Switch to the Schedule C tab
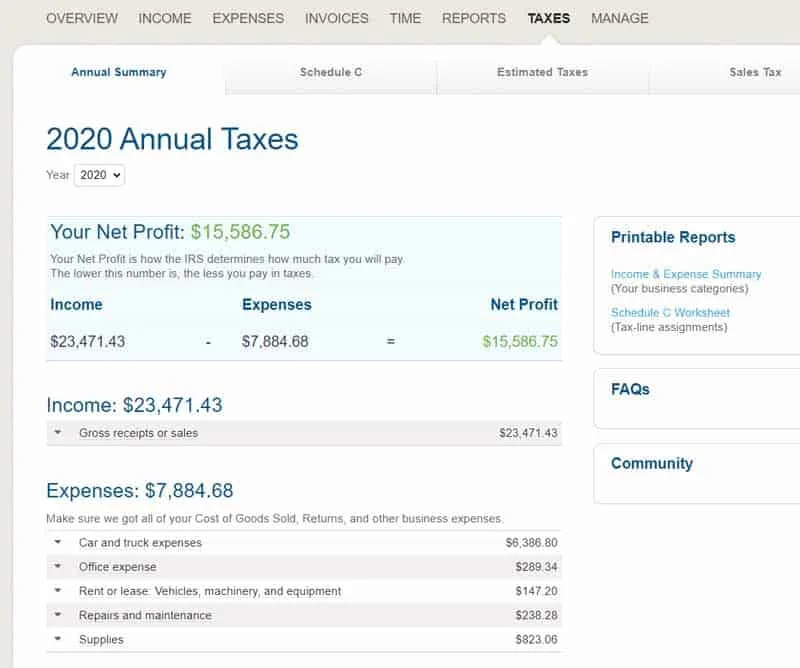The width and height of the screenshot is (800, 668). click(x=331, y=72)
